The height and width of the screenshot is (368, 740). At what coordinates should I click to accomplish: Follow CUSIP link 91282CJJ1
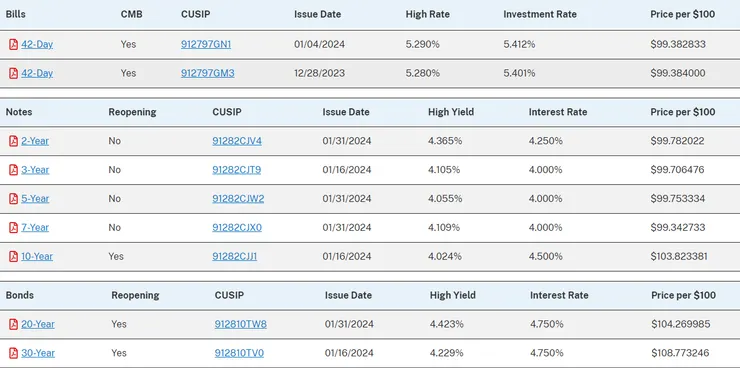(235, 256)
